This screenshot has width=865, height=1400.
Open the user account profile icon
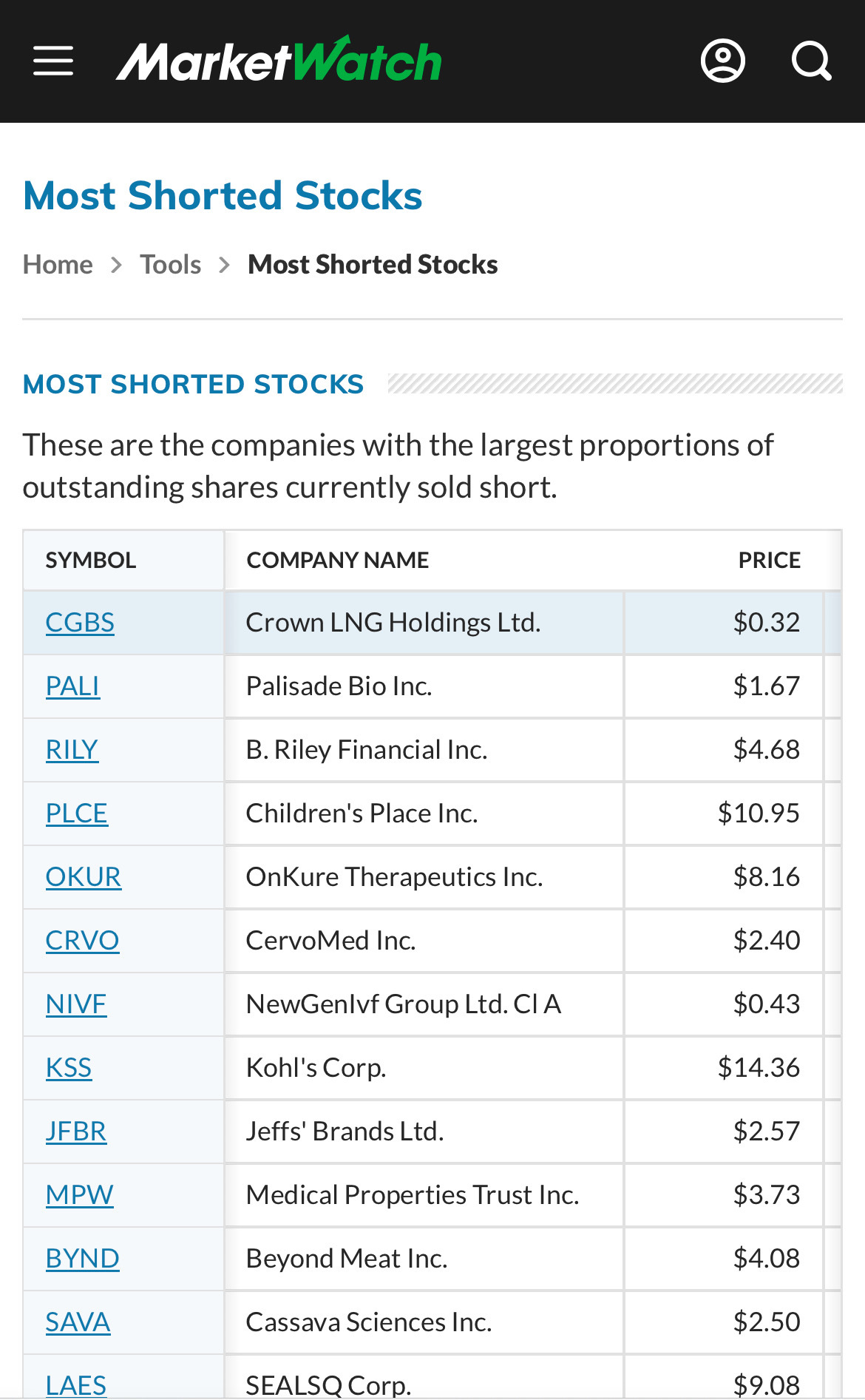pyautogui.click(x=722, y=61)
